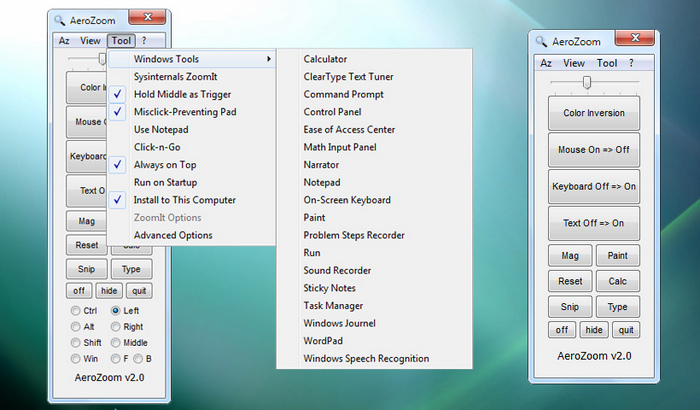Viewport: 700px width, 410px height.
Task: Select the Ctrl radio button
Action: 75,310
